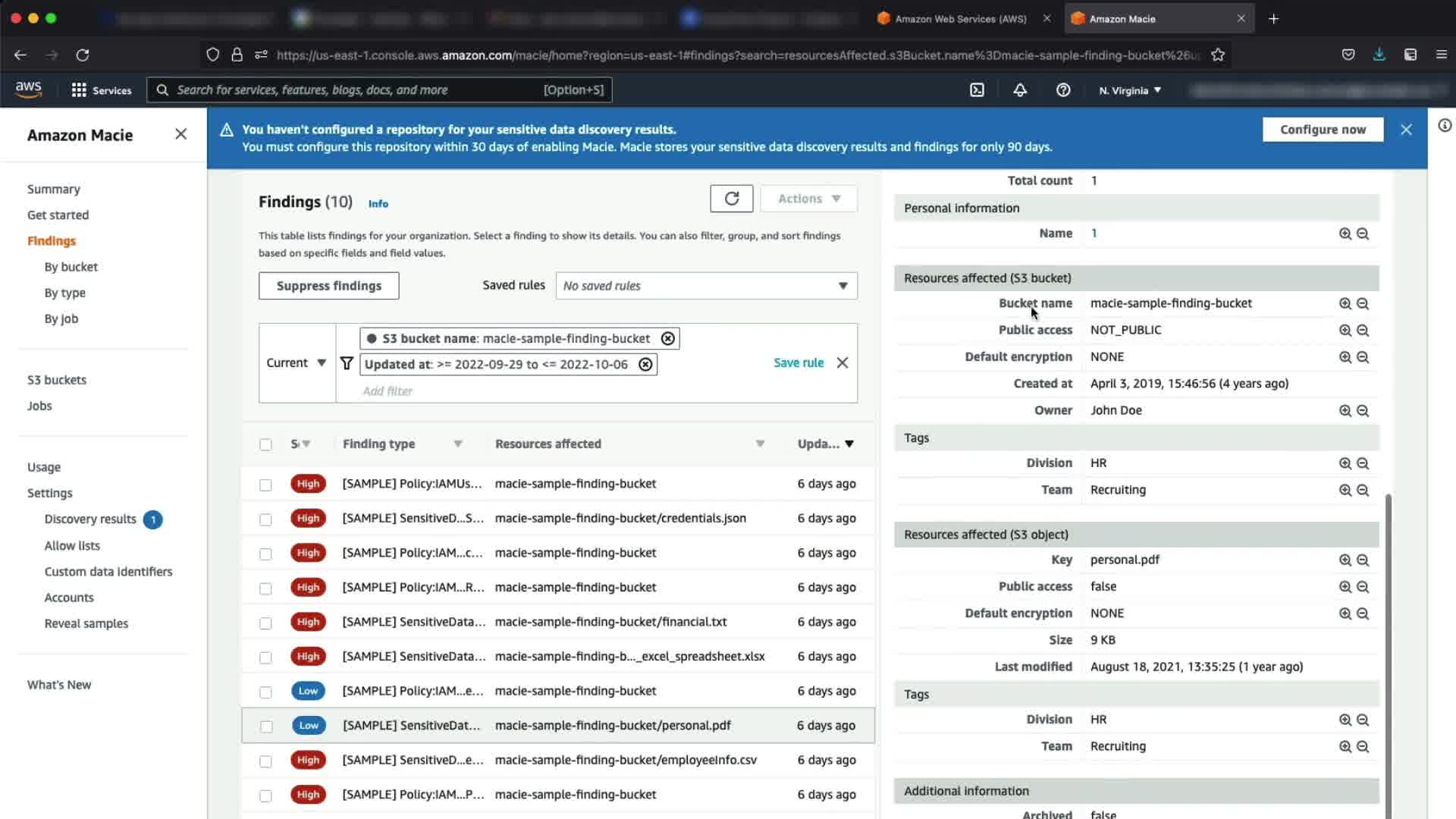
Task: Check the box for credentials.json finding
Action: (x=265, y=519)
